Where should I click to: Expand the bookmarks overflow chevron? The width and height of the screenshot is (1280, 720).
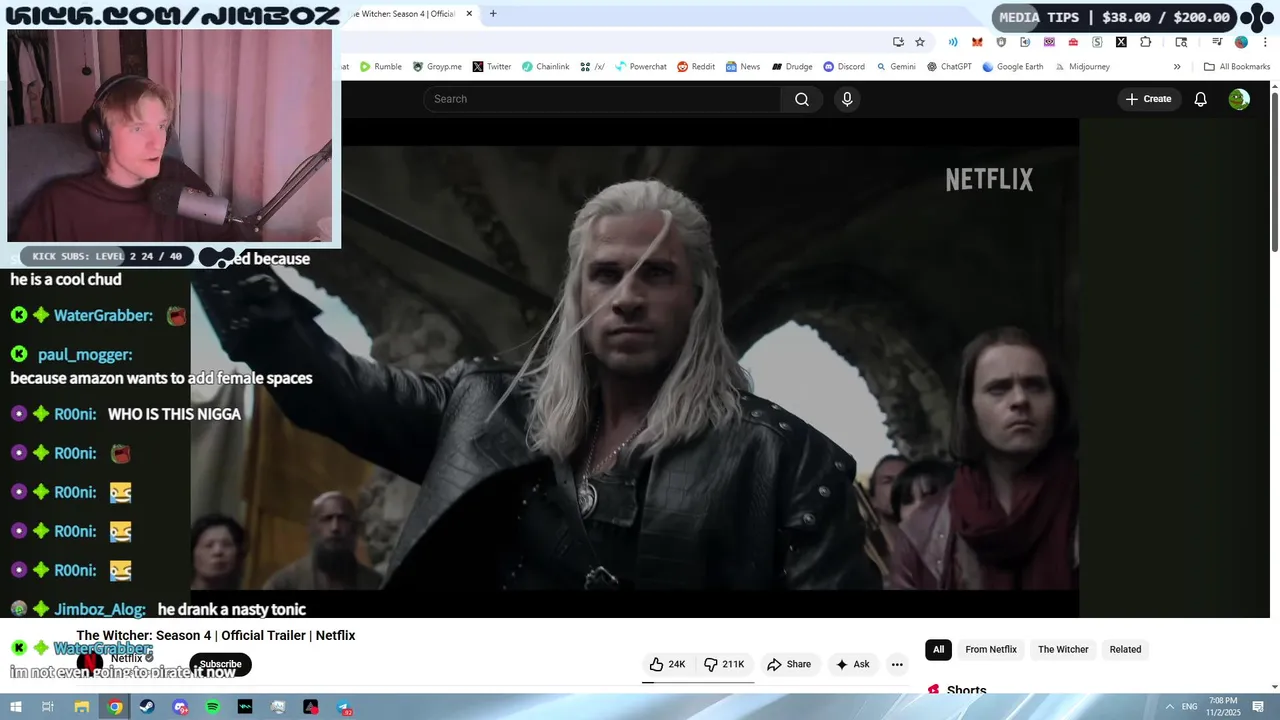click(1177, 67)
